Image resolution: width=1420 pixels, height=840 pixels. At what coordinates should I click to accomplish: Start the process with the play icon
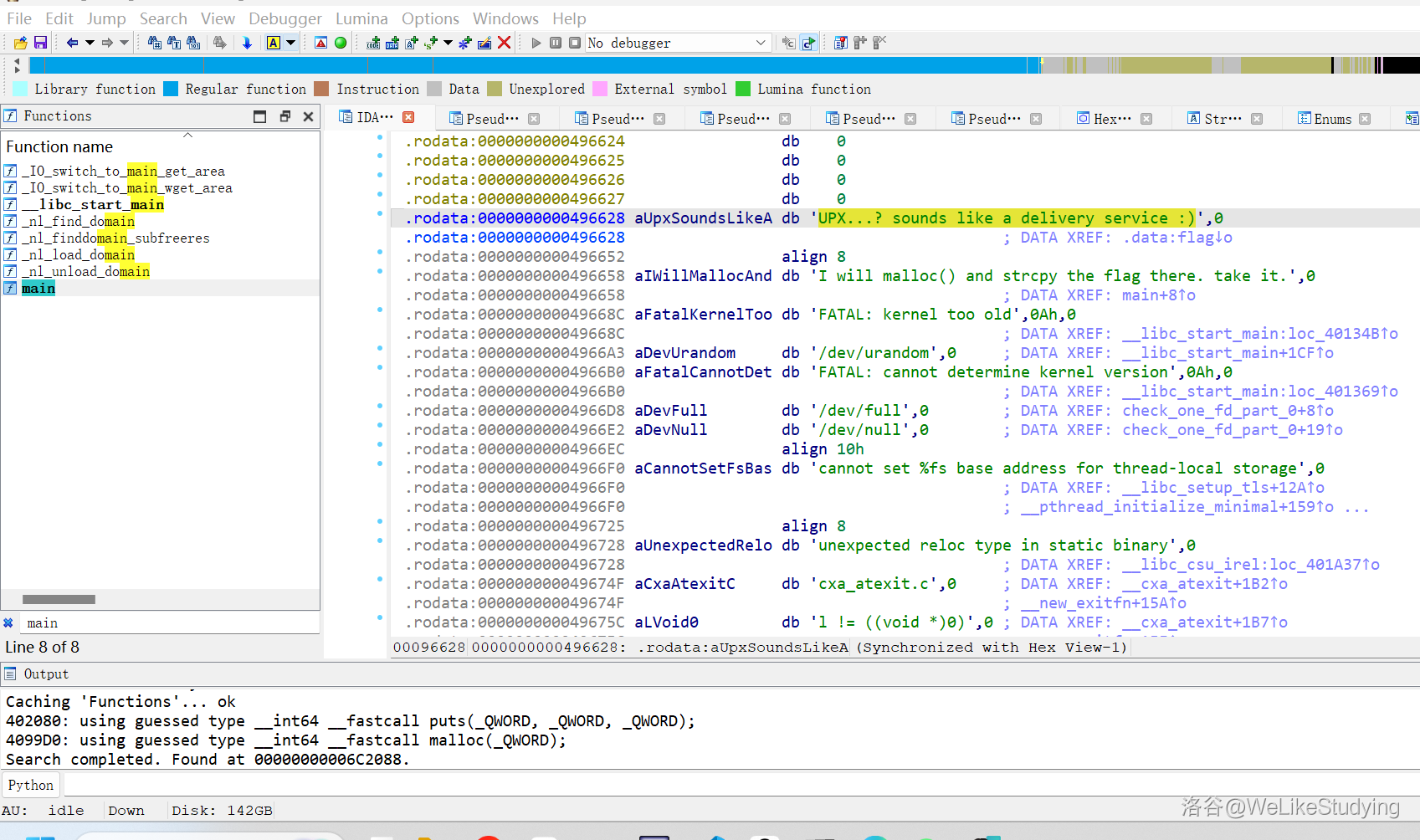(536, 43)
